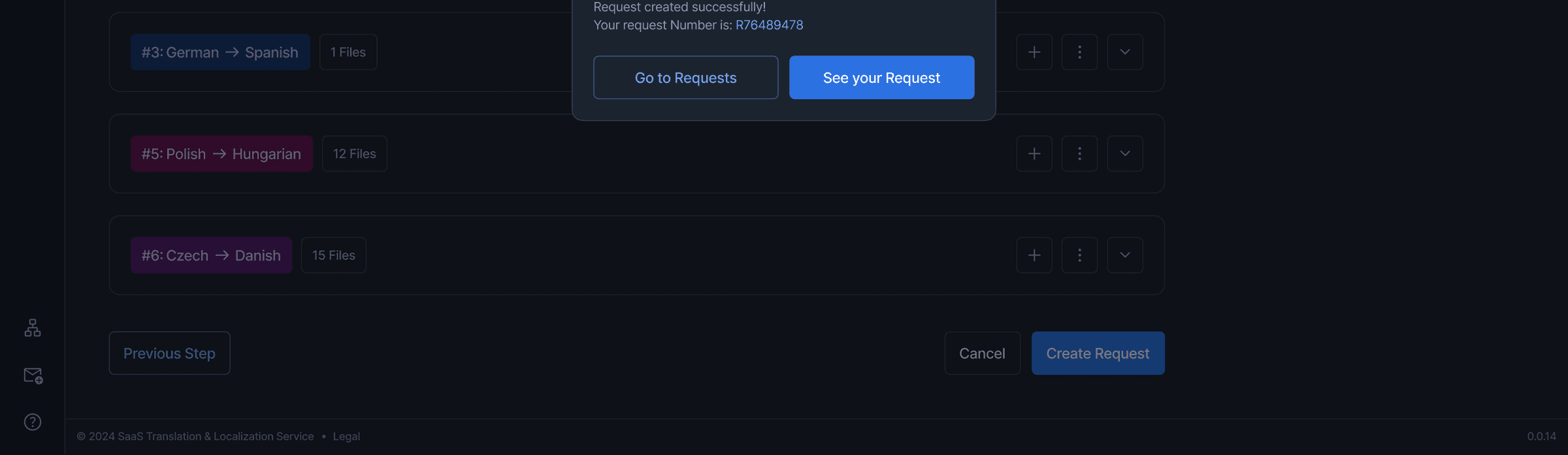This screenshot has height=455, width=1568.
Task: Open the help question mark icon
Action: click(33, 422)
